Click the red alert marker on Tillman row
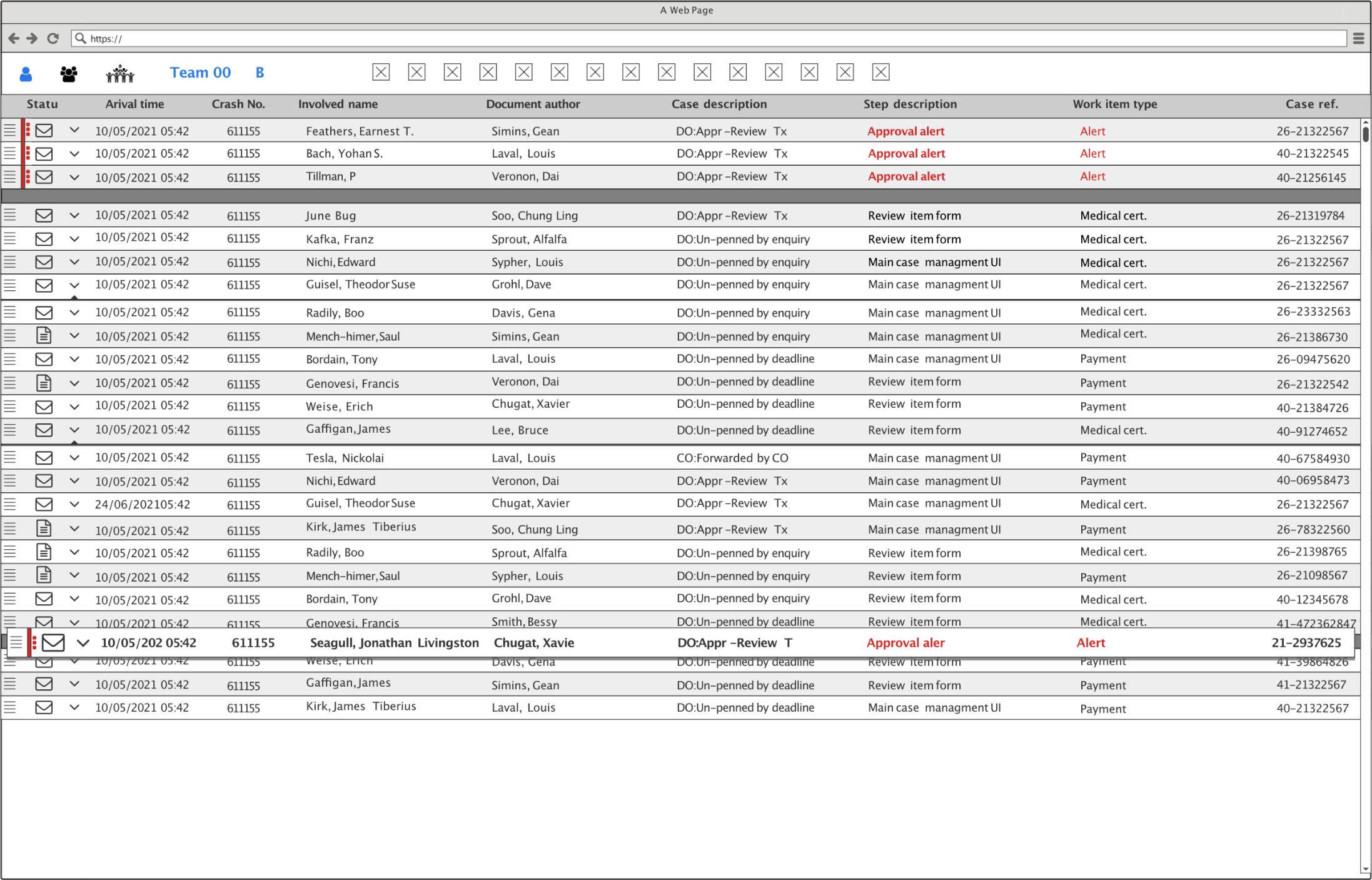This screenshot has width=1372, height=880. pos(28,177)
